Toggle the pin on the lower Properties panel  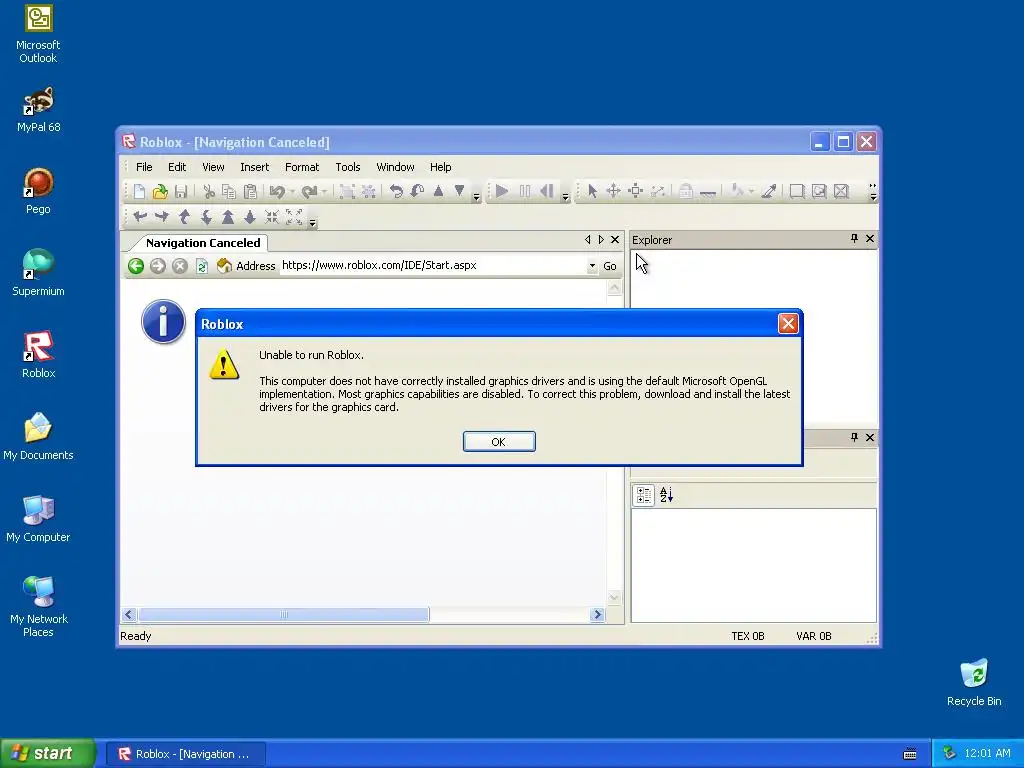click(854, 437)
